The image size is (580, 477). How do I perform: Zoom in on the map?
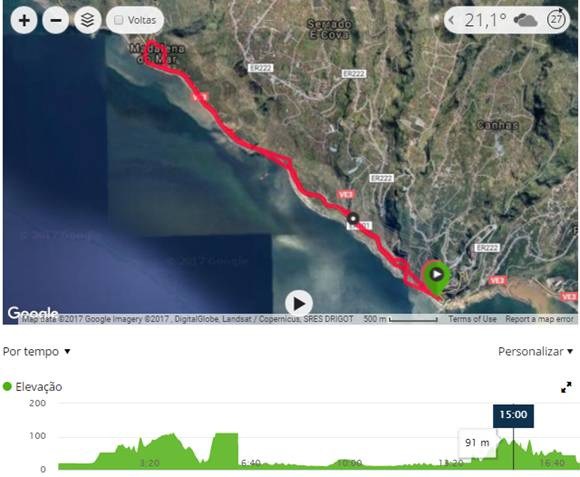(24, 20)
